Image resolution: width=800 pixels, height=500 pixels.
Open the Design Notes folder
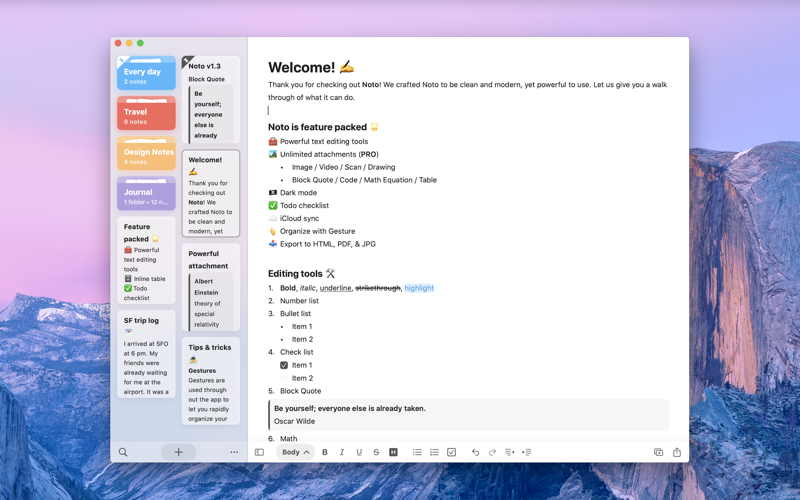[146, 153]
